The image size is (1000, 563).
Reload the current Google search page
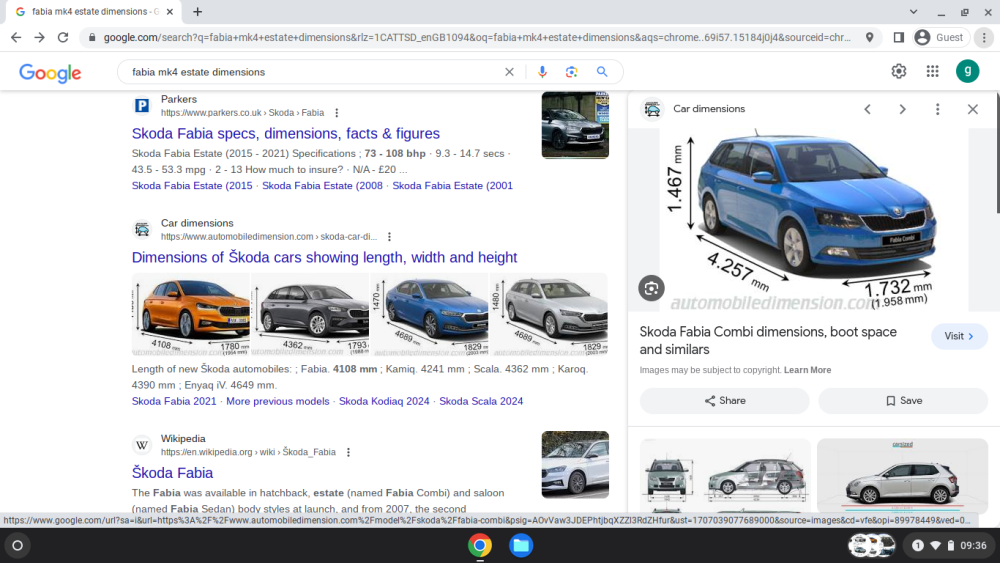62,38
